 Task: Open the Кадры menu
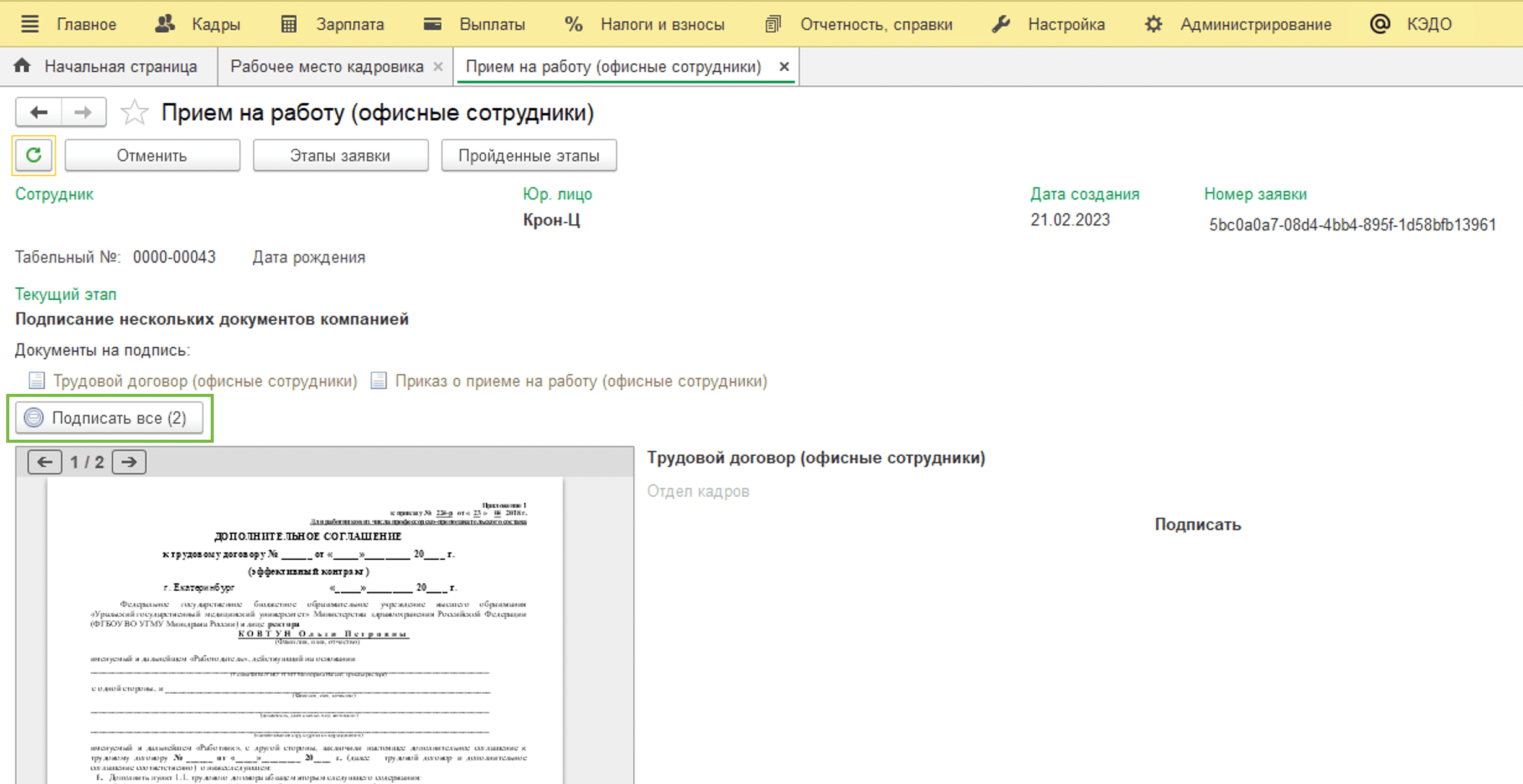pyautogui.click(x=216, y=24)
